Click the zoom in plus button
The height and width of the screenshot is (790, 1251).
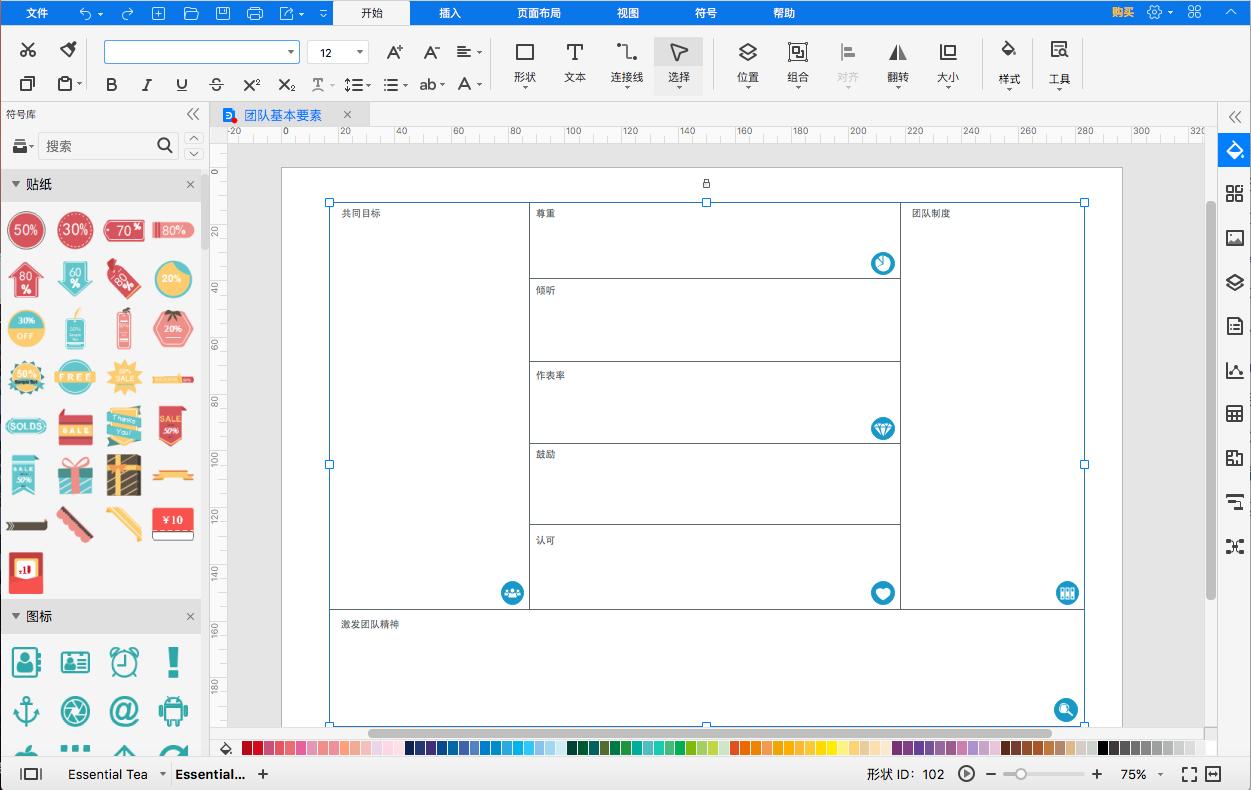pyautogui.click(x=1097, y=774)
